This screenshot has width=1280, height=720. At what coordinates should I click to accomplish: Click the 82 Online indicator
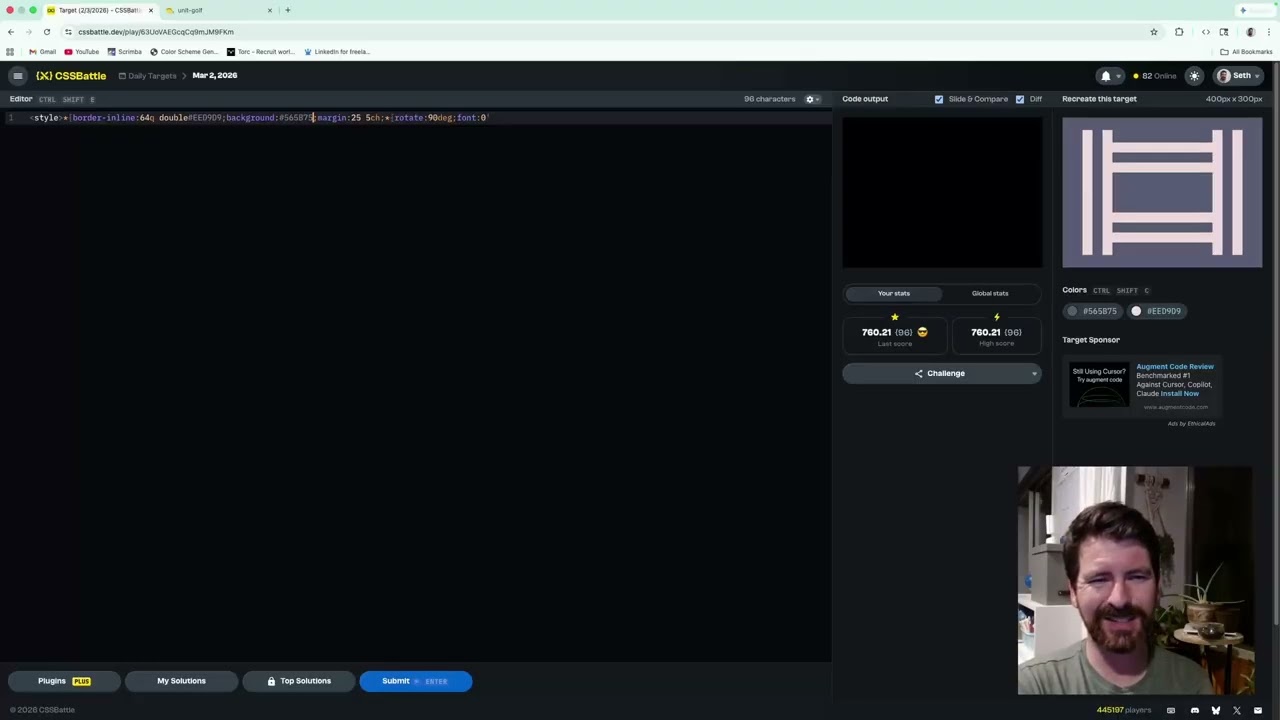(x=1155, y=76)
